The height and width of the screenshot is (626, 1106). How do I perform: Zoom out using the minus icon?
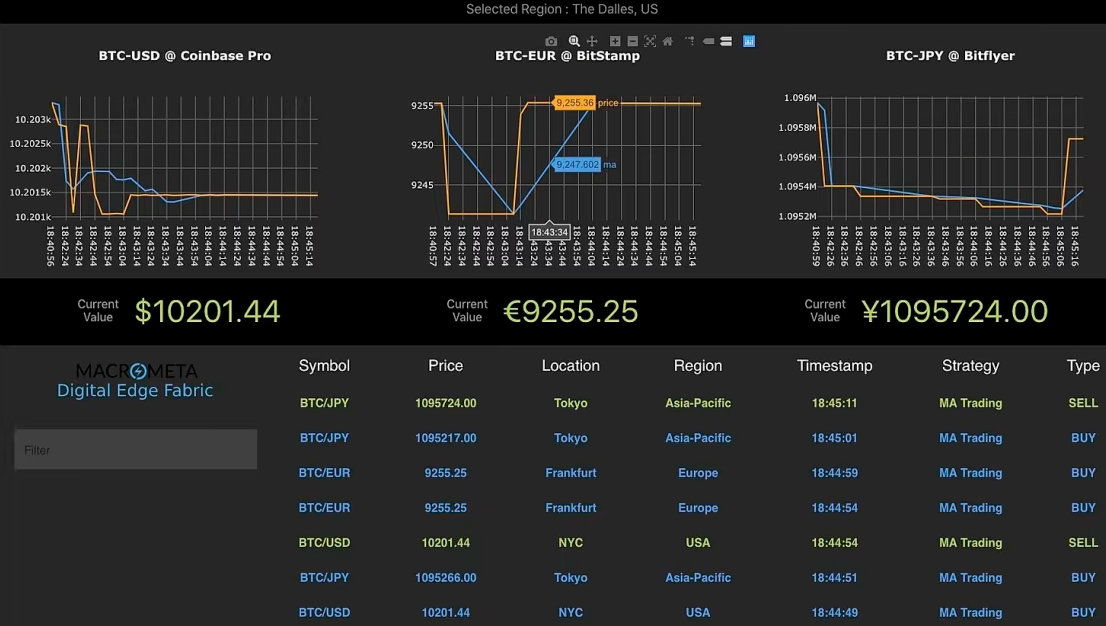(x=632, y=41)
